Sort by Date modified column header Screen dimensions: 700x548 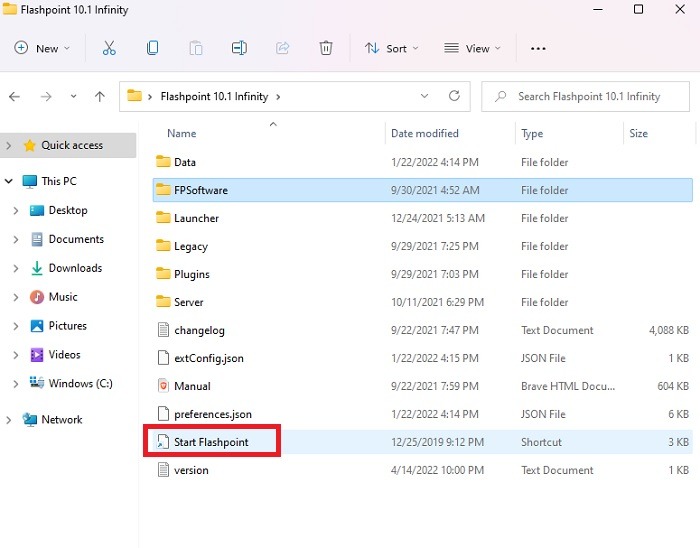425,133
